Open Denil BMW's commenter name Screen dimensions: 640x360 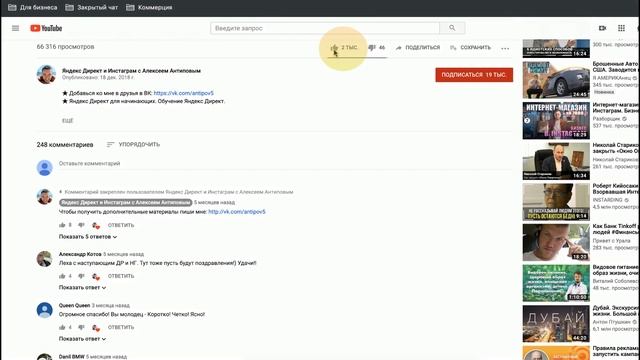[x=71, y=357]
